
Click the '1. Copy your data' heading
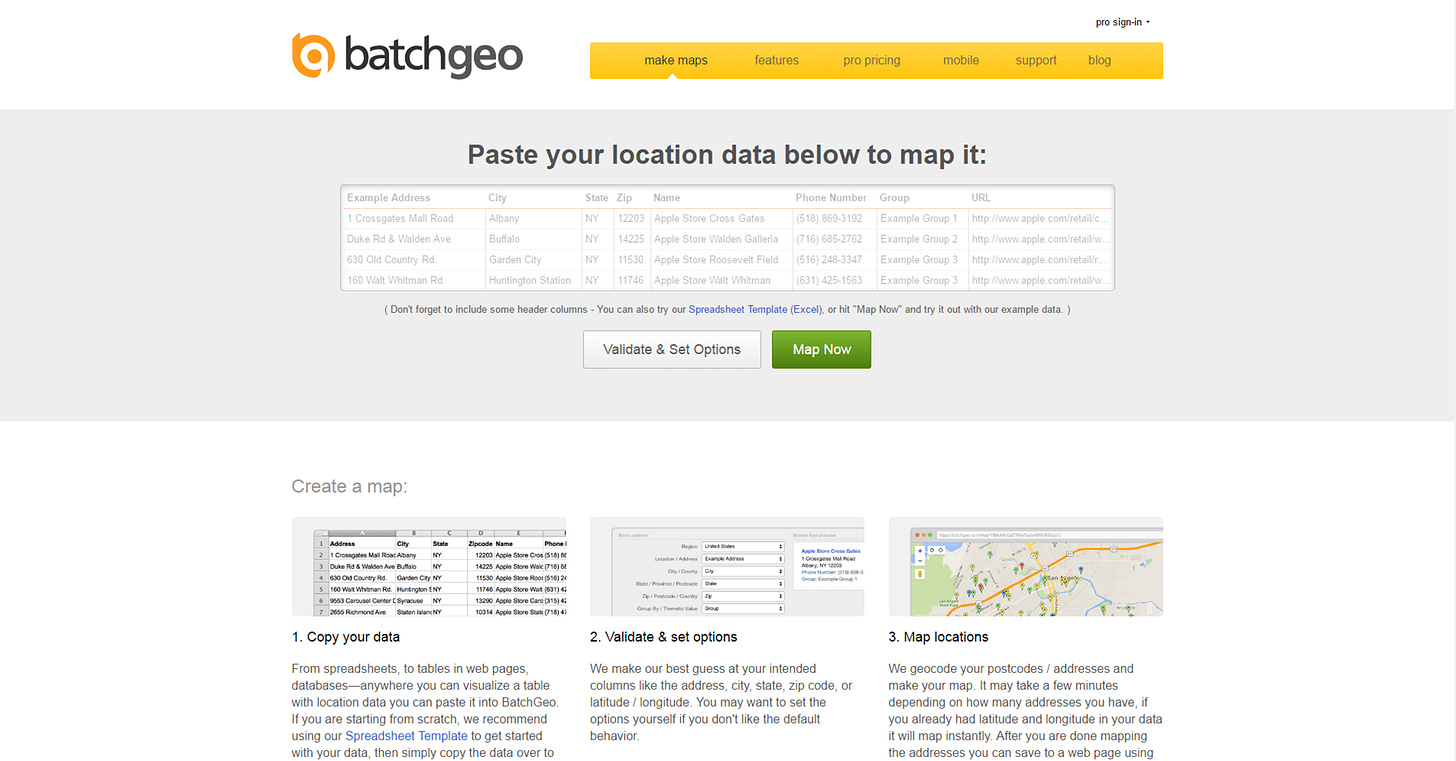coord(346,637)
